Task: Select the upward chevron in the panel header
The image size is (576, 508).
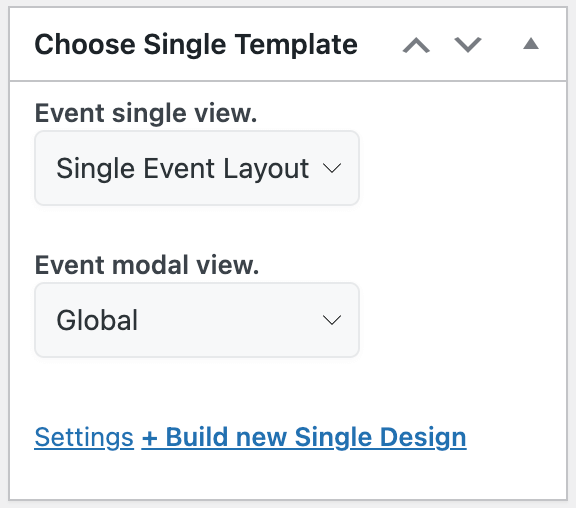Action: click(x=416, y=45)
